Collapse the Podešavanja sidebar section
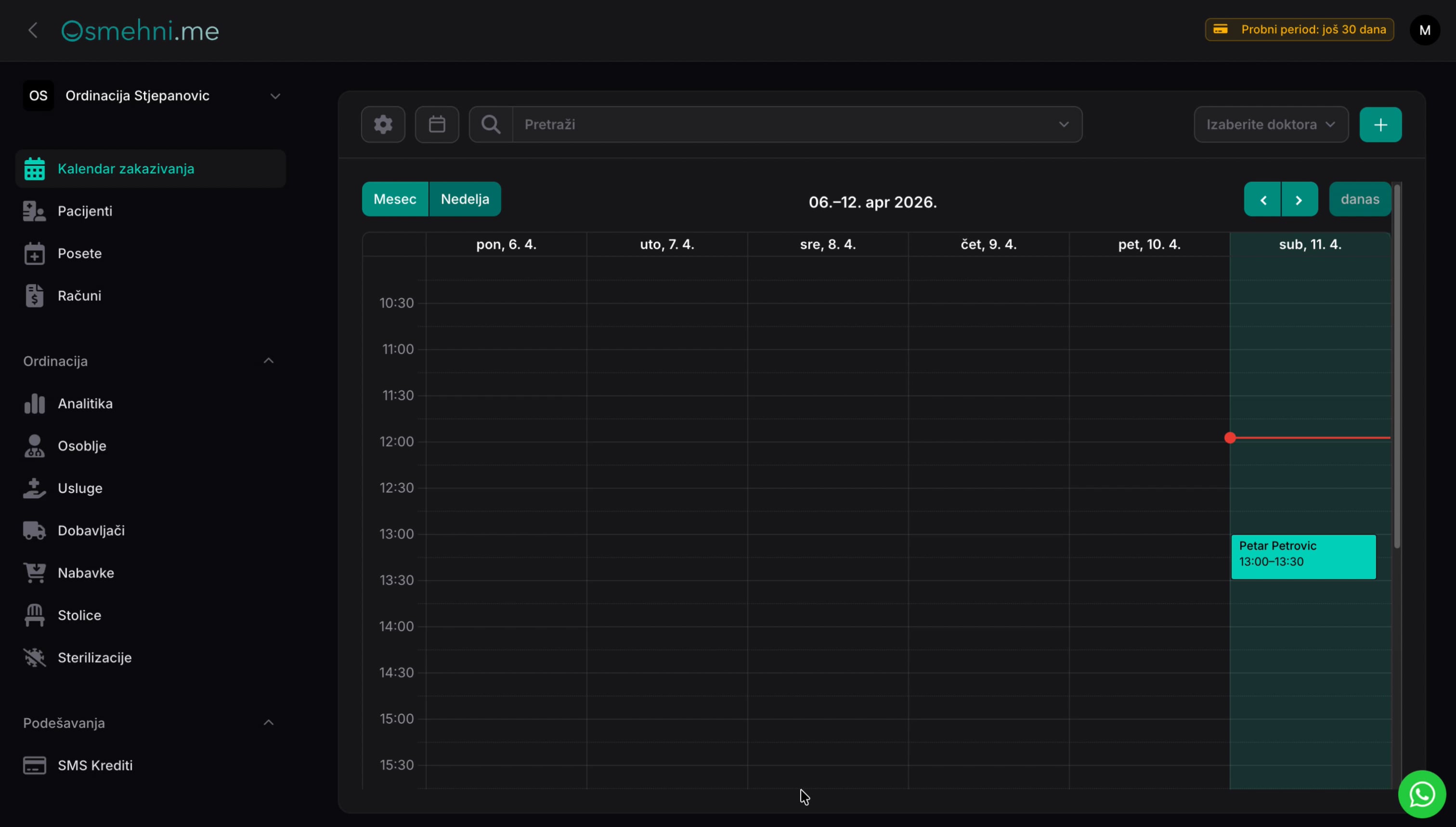The height and width of the screenshot is (827, 1456). [269, 723]
